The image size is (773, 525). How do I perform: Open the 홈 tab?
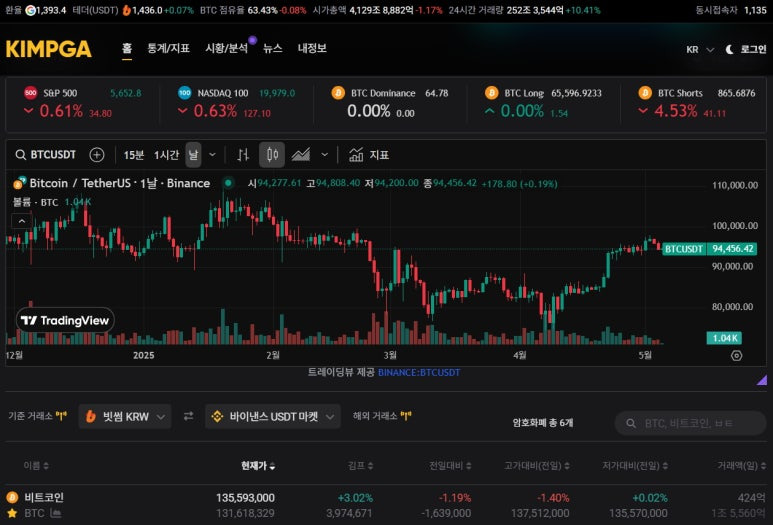tap(127, 48)
